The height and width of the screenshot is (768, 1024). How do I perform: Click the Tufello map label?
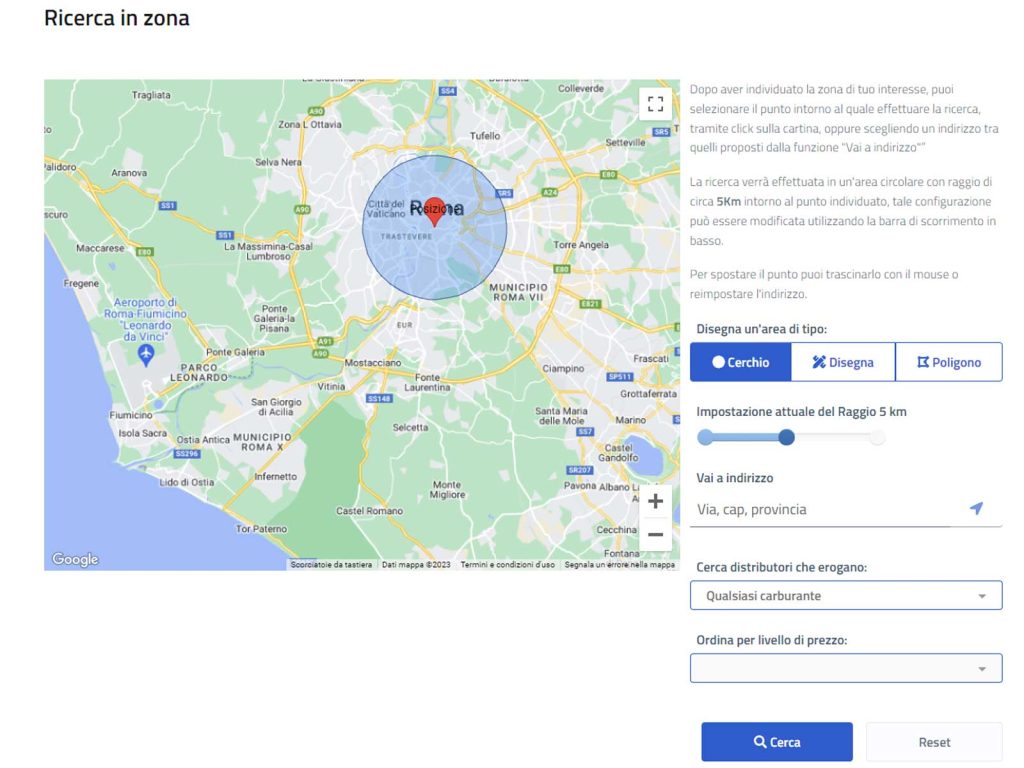485,136
